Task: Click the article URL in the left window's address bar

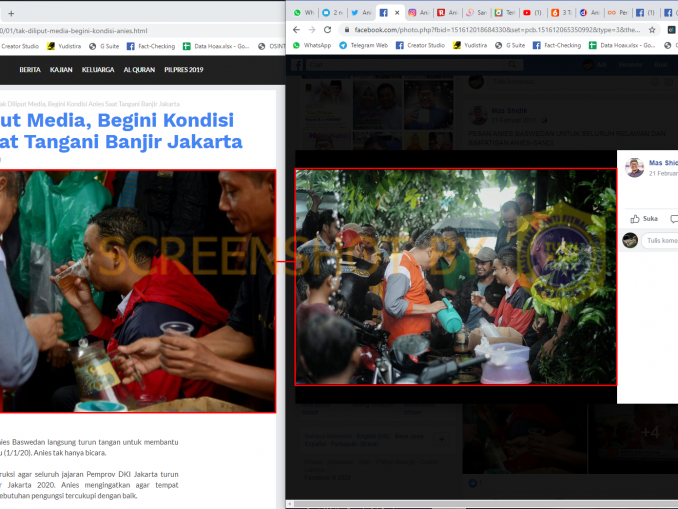Action: point(74,31)
